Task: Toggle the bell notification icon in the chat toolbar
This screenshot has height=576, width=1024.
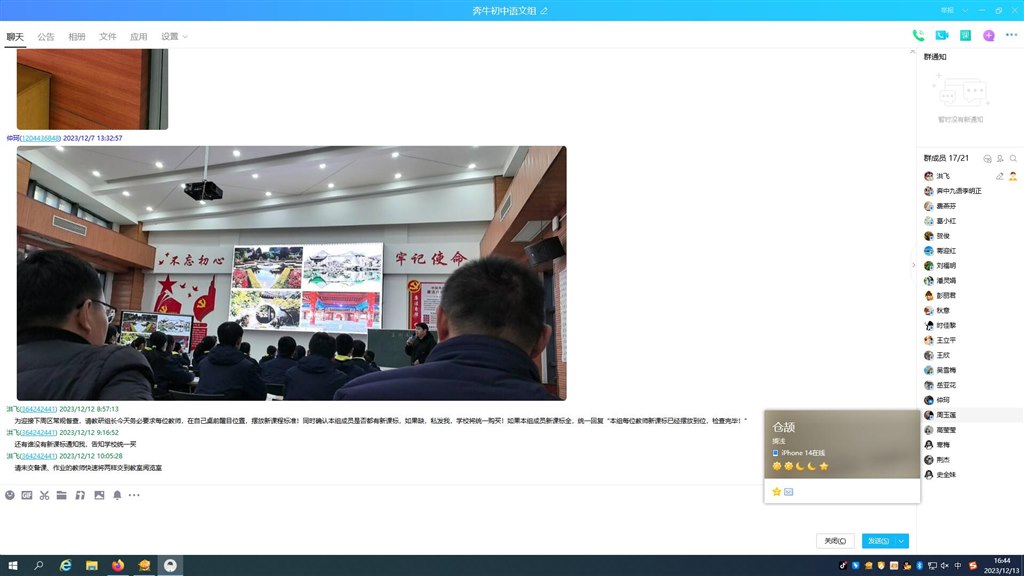Action: click(117, 495)
